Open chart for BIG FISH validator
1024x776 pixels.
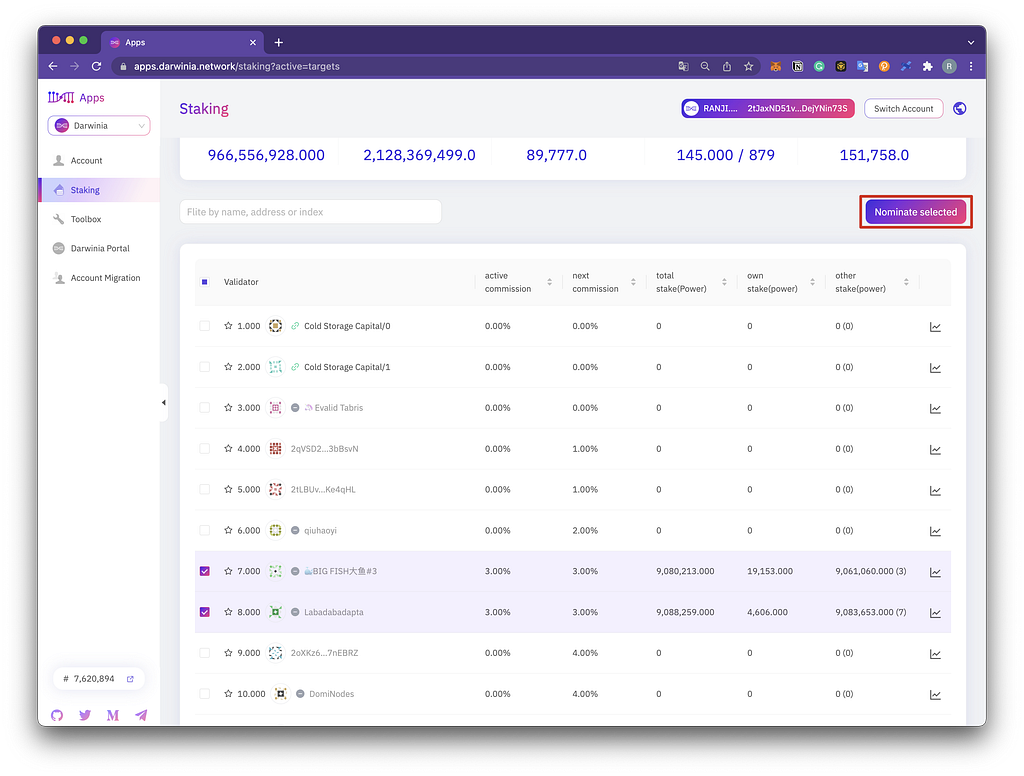click(935, 572)
